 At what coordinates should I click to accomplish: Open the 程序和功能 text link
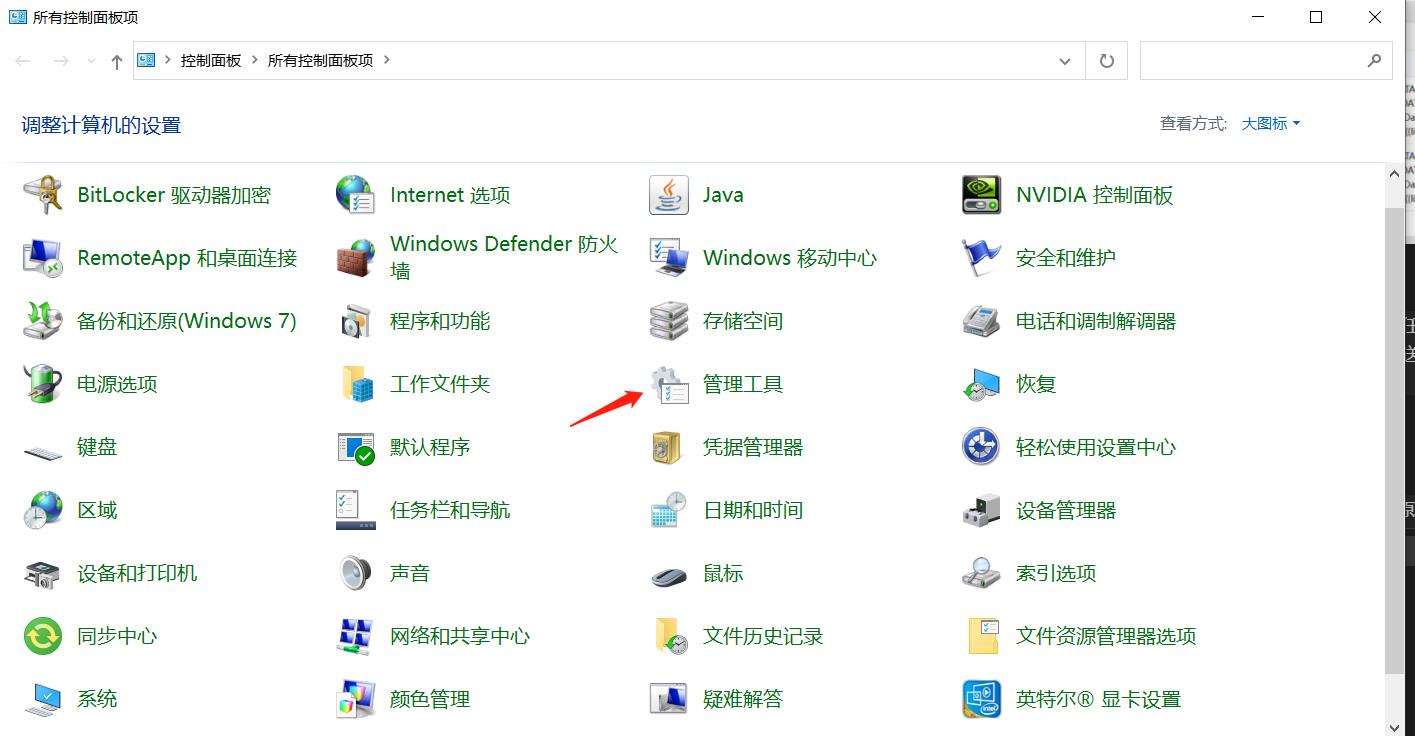click(440, 321)
